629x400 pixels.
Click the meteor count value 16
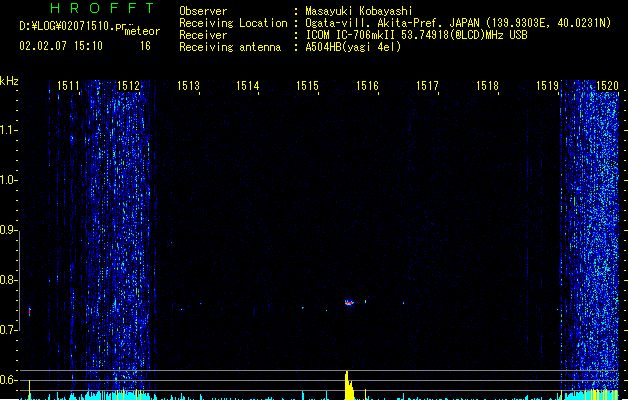click(x=145, y=46)
